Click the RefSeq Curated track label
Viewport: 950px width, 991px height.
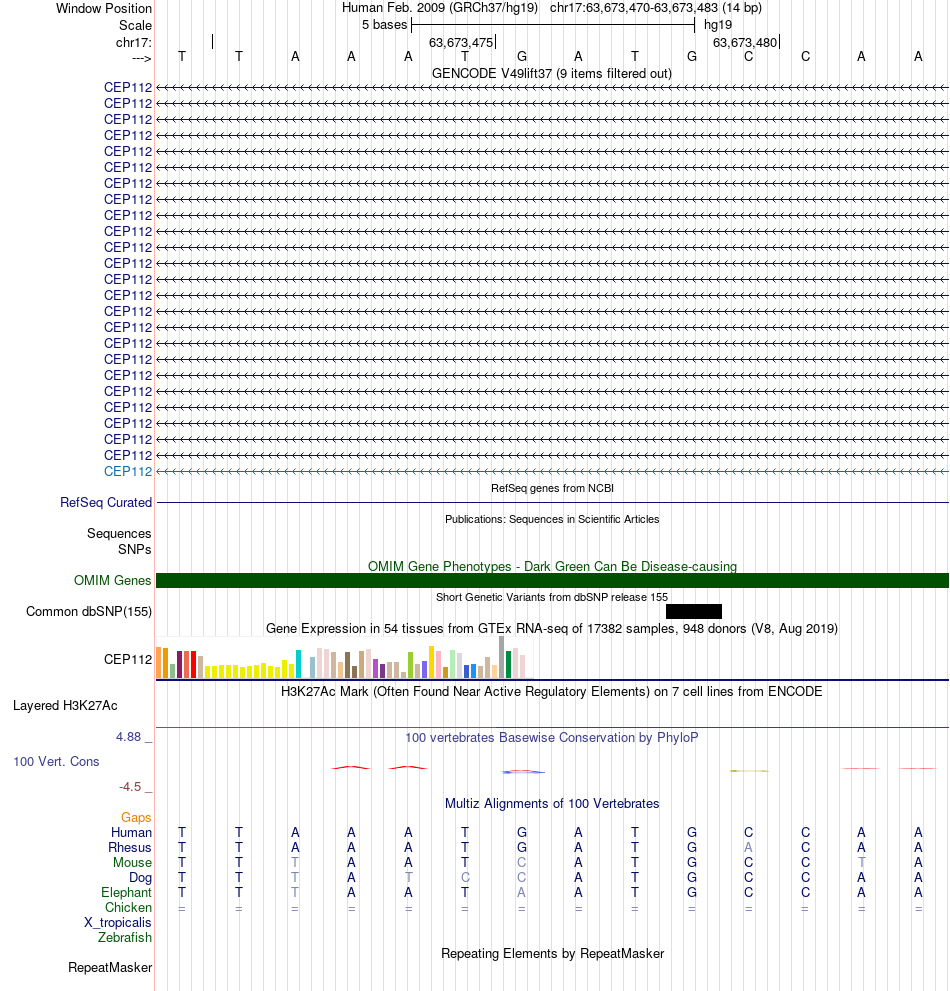coord(106,502)
